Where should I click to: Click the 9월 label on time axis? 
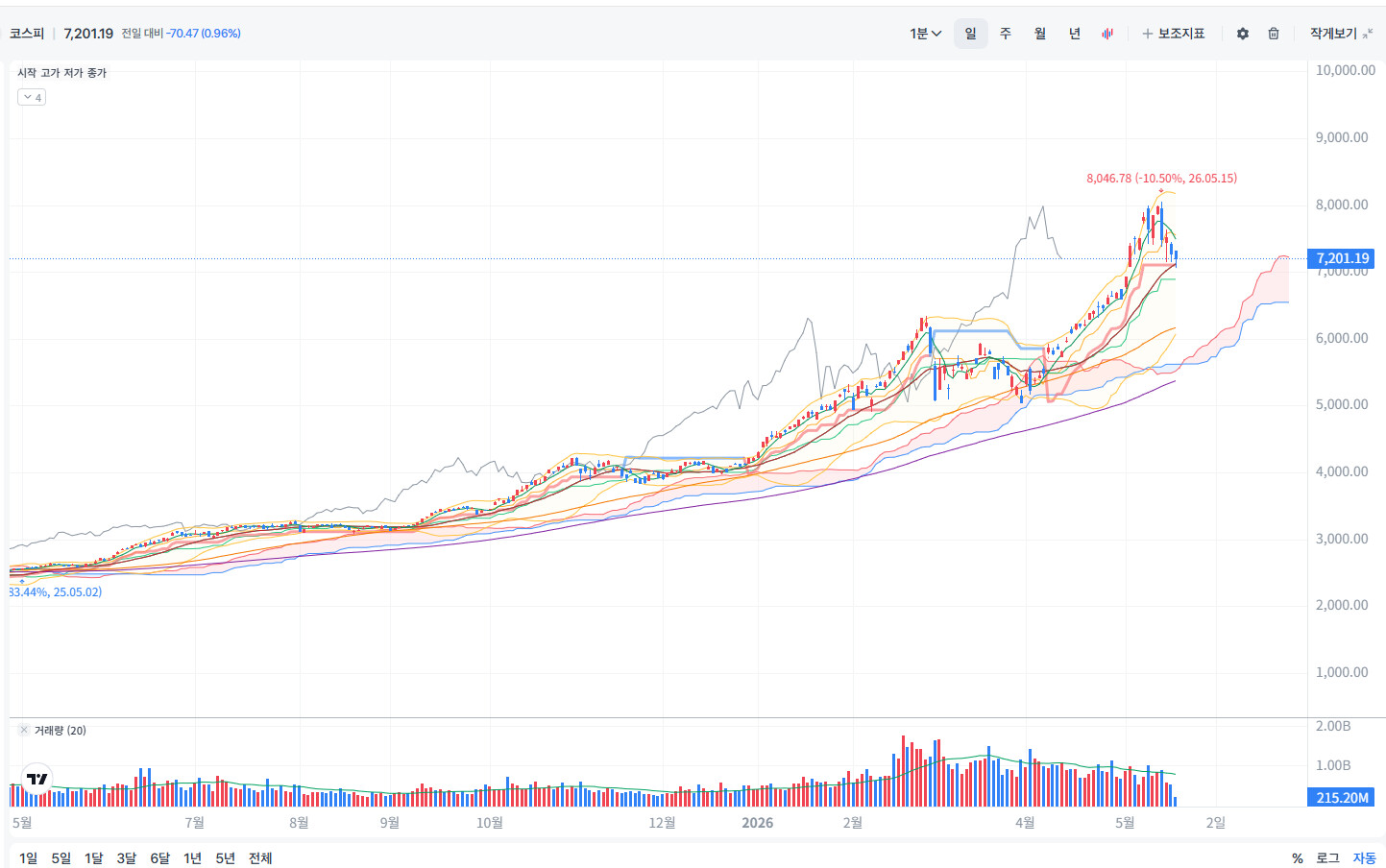click(x=389, y=823)
